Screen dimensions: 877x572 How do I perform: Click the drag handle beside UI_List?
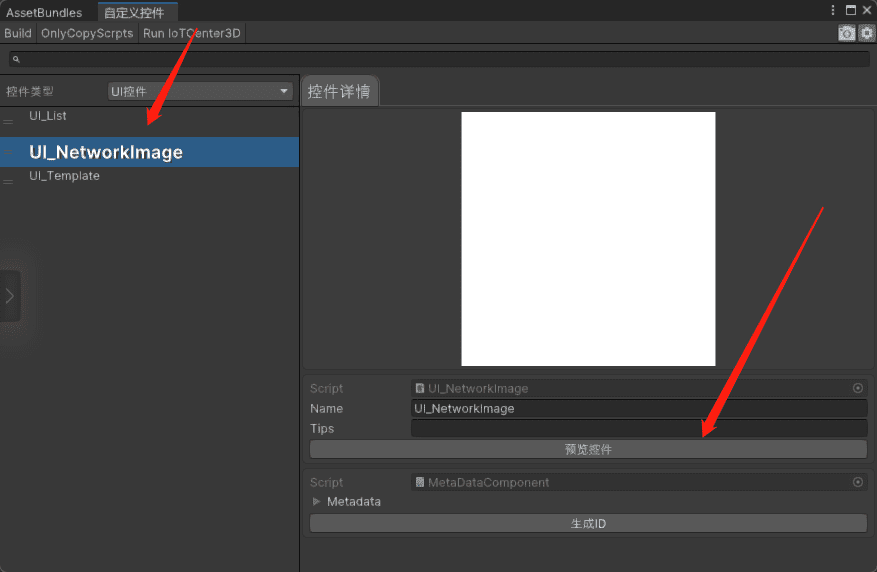(x=8, y=122)
